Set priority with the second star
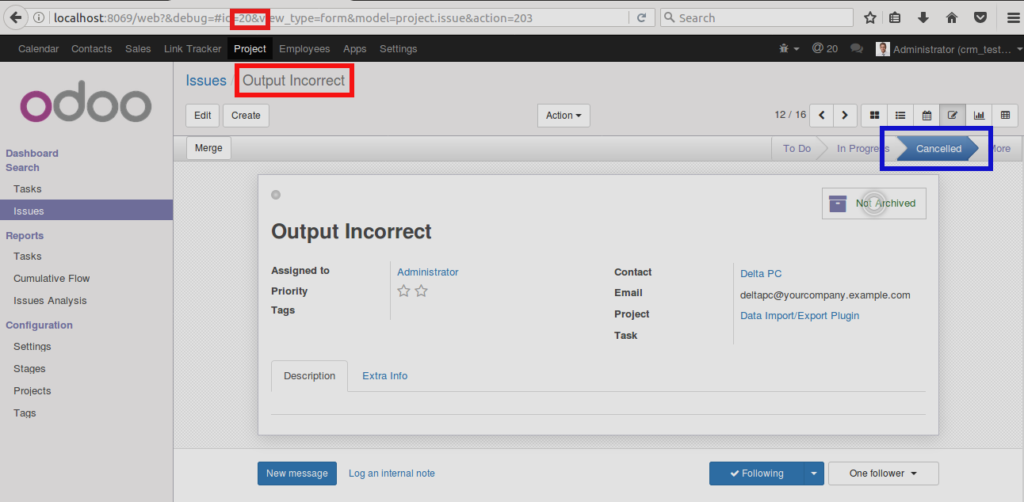Image resolution: width=1024 pixels, height=502 pixels. pos(421,291)
